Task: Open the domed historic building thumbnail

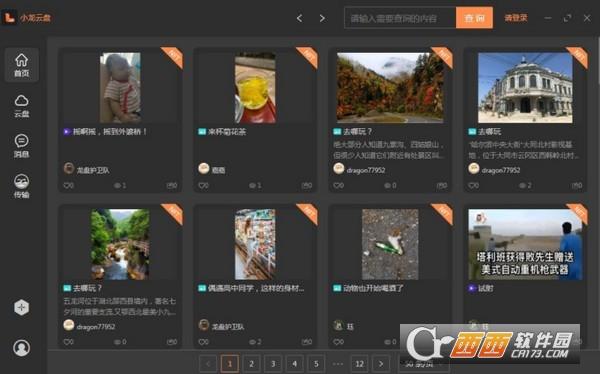Action: point(525,88)
